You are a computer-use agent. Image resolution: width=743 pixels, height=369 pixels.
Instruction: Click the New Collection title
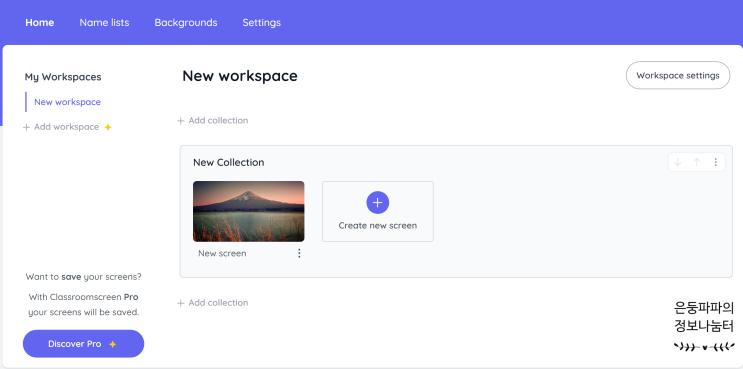click(228, 162)
